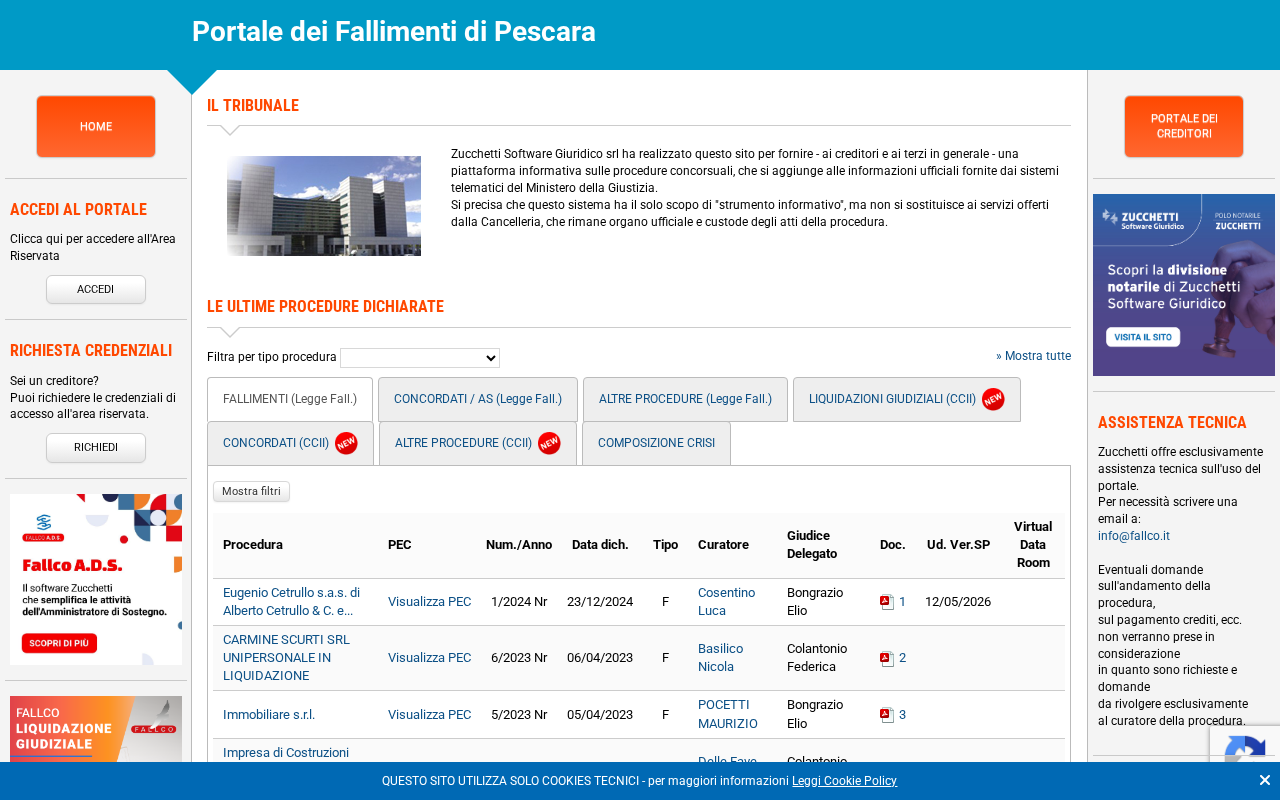
Task: Go to HOME orange button
Action: pos(96,127)
